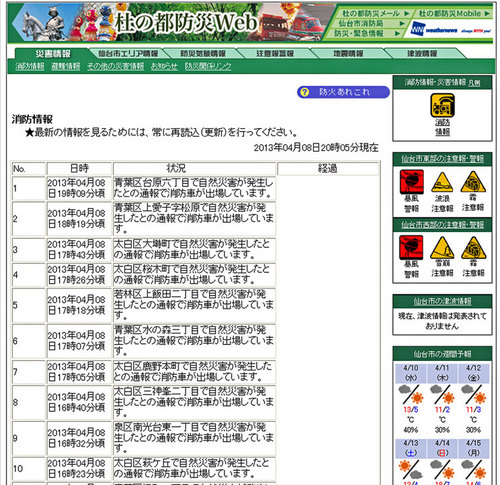Open the 仙台市西部の注意報・警報 heading link
The image size is (500, 485).
[442, 225]
